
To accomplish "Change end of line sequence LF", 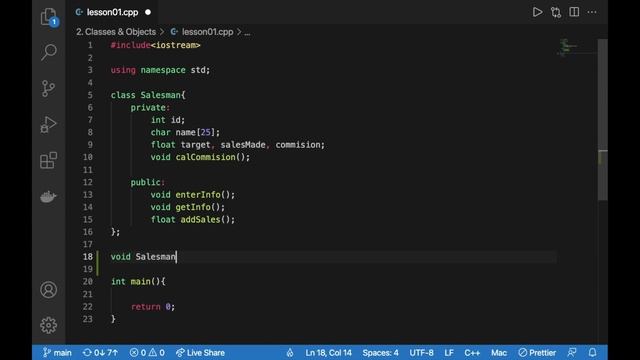I will pyautogui.click(x=449, y=353).
